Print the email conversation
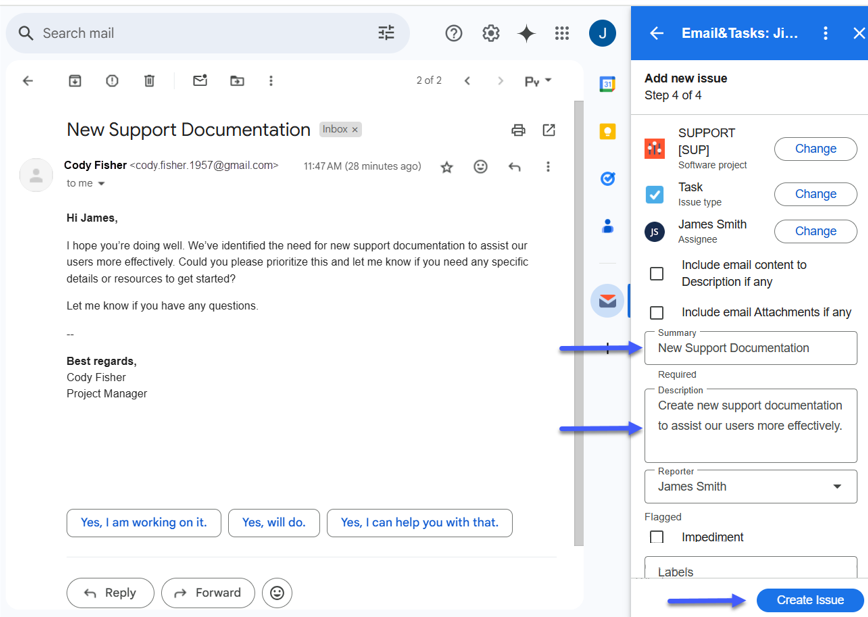 tap(518, 130)
